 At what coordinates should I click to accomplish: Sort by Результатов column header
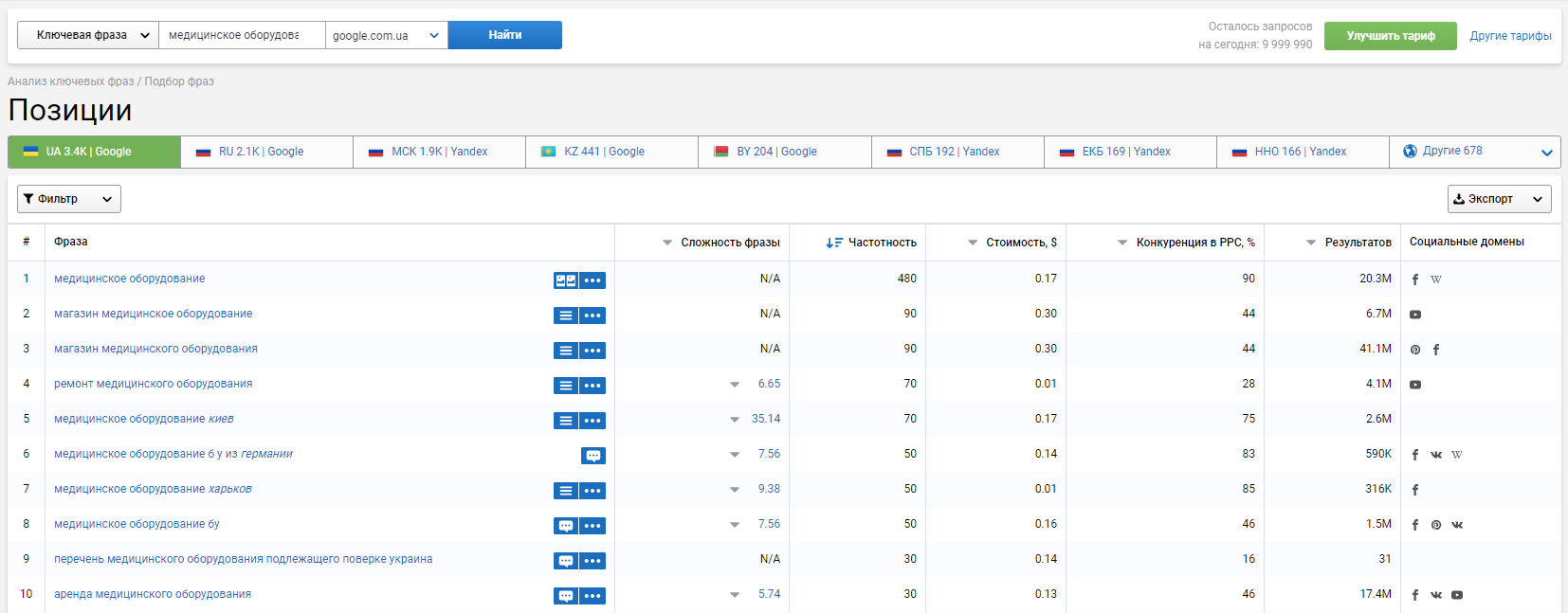click(1349, 243)
